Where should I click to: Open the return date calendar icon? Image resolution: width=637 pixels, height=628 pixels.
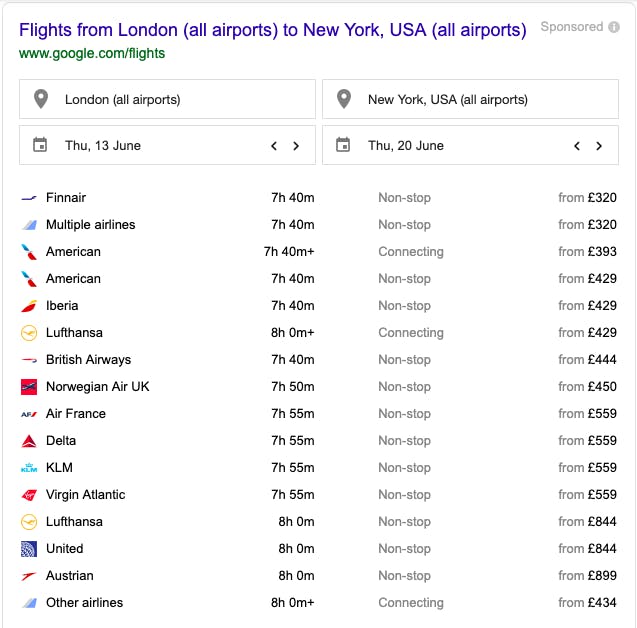343,145
